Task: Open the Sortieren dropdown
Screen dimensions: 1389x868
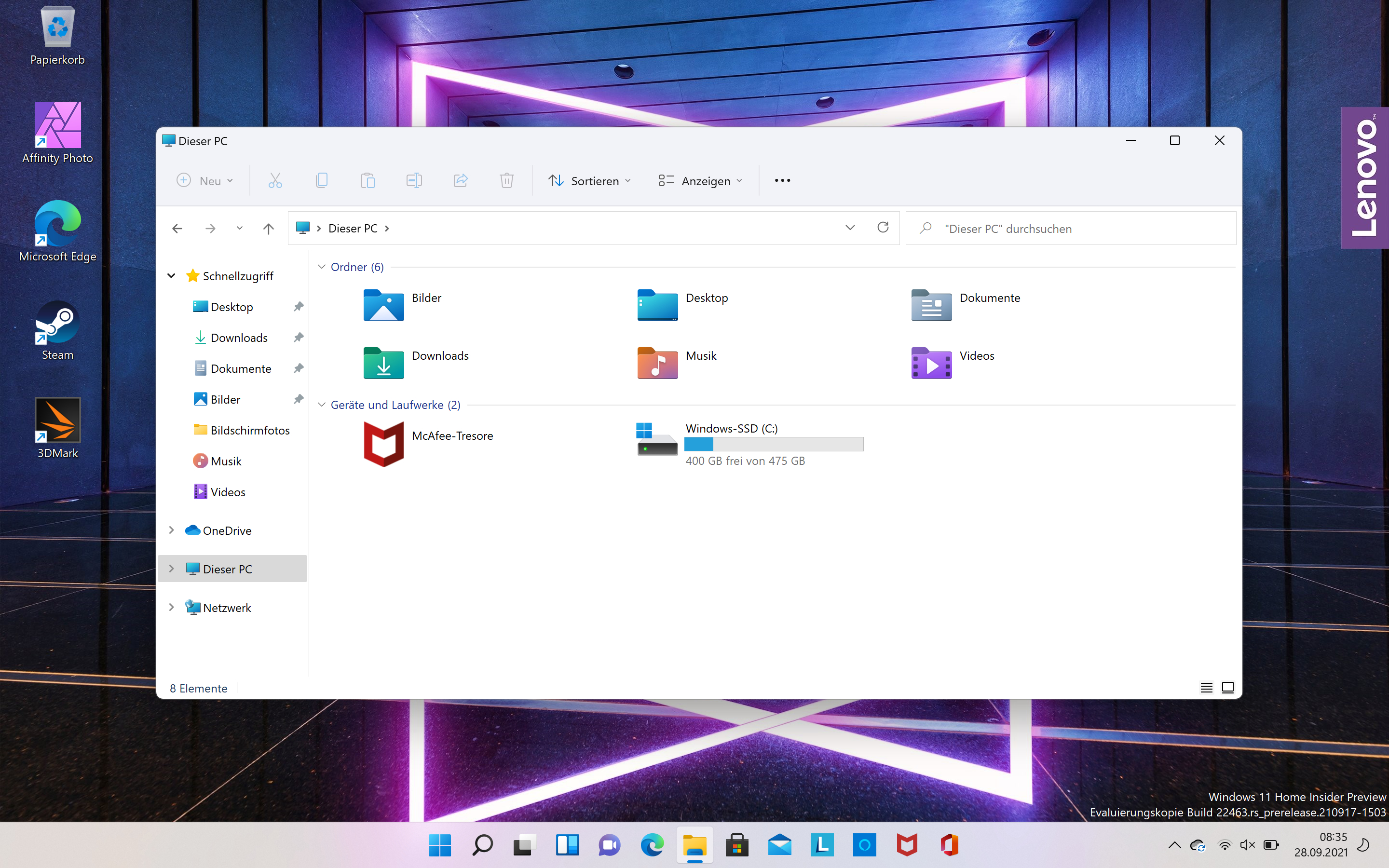Action: click(x=589, y=181)
